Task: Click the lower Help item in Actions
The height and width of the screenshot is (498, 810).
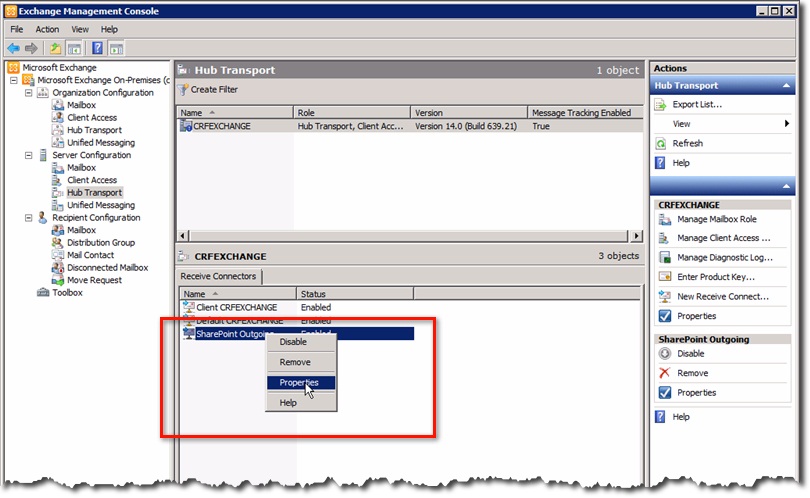Action: pos(681,417)
